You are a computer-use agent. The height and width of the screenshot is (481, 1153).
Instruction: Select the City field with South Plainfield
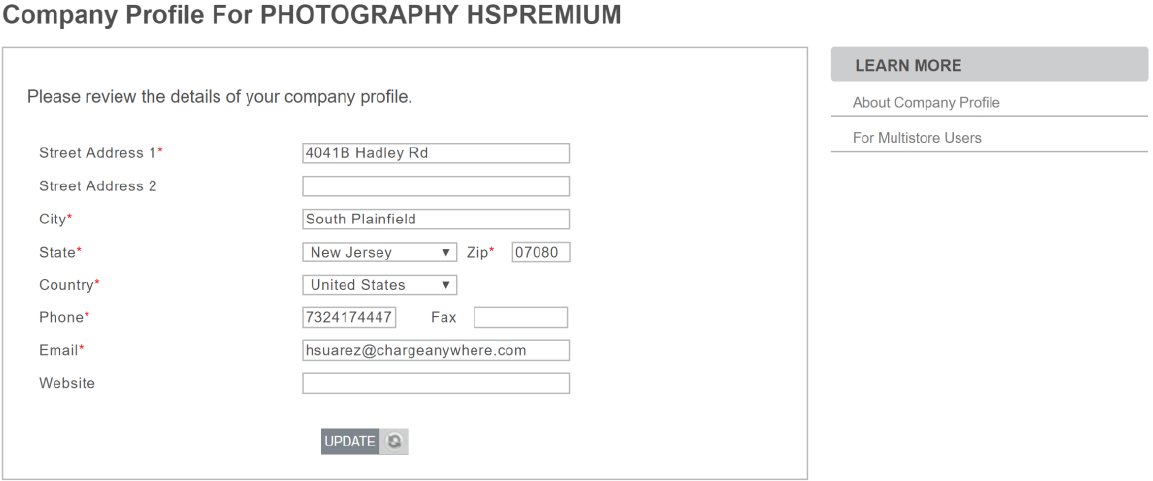point(436,219)
